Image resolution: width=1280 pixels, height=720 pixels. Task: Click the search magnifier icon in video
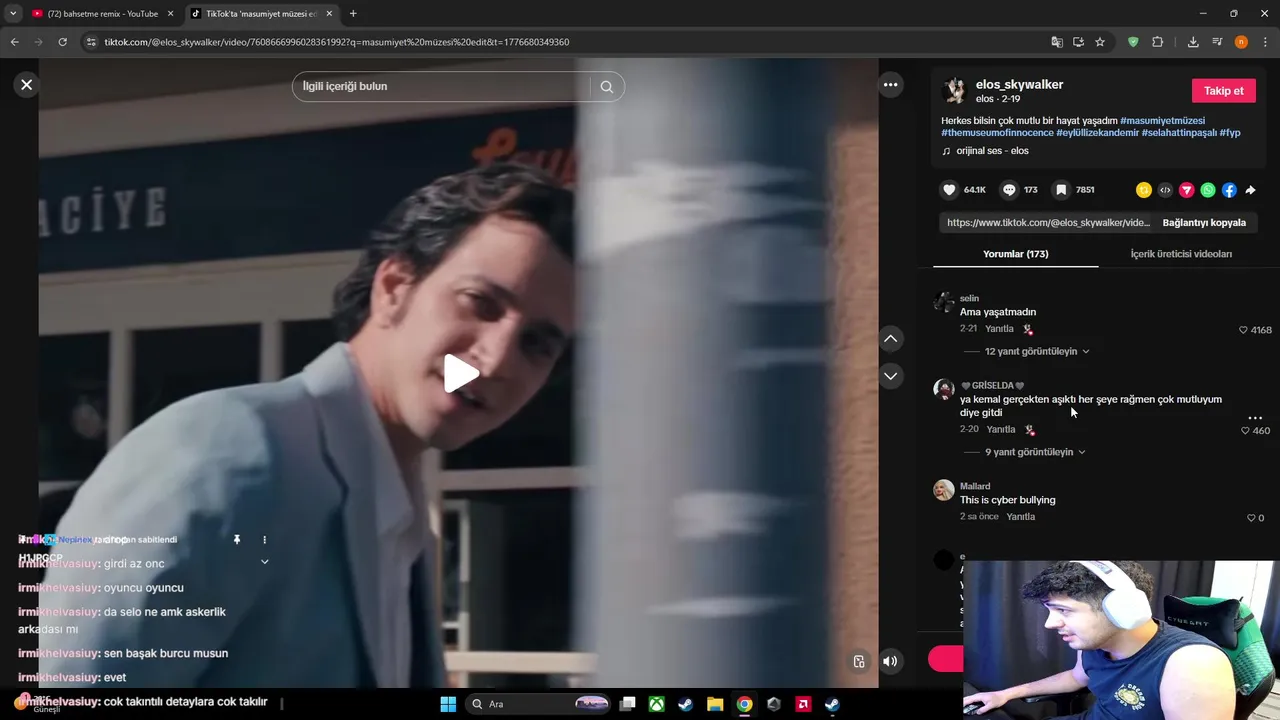coord(606,86)
